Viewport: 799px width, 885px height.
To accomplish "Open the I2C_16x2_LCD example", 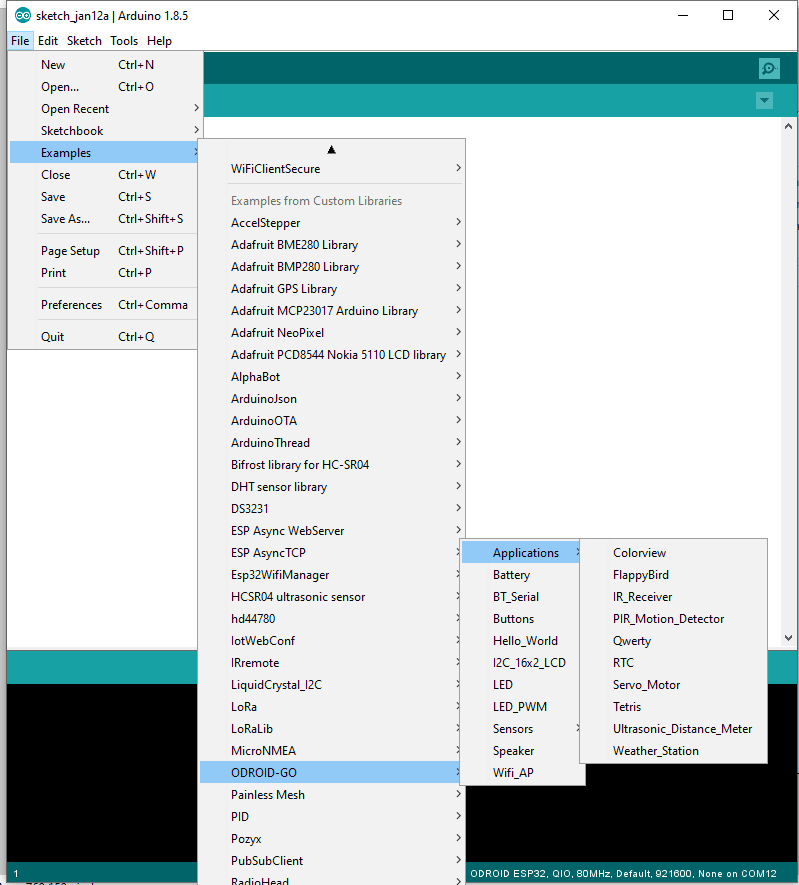I will pos(521,663).
